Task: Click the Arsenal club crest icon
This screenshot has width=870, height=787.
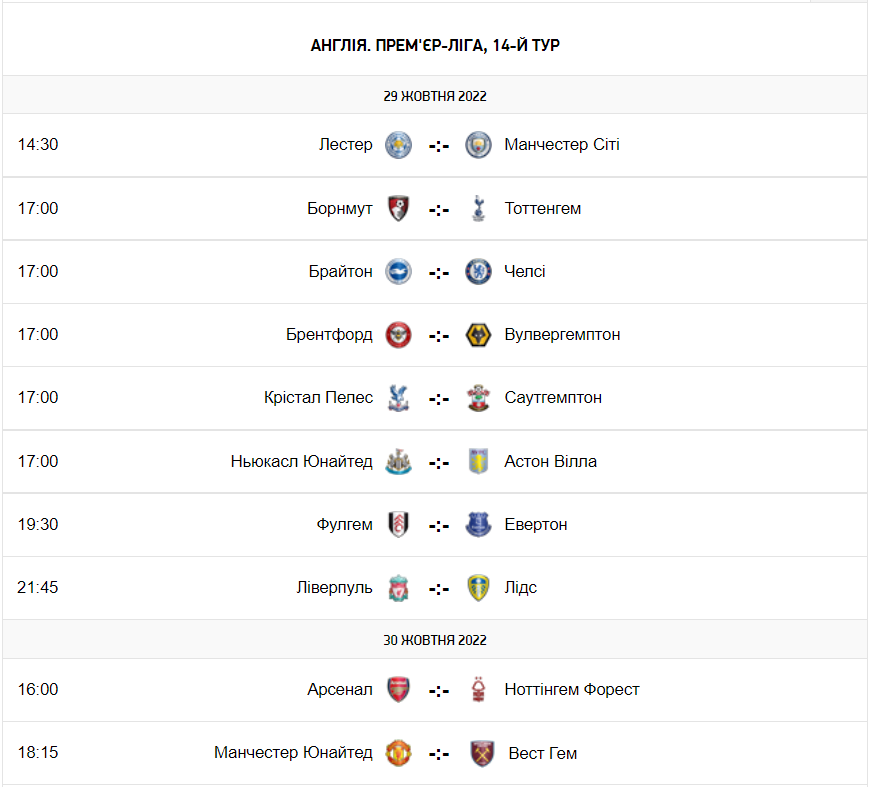Action: tap(399, 690)
